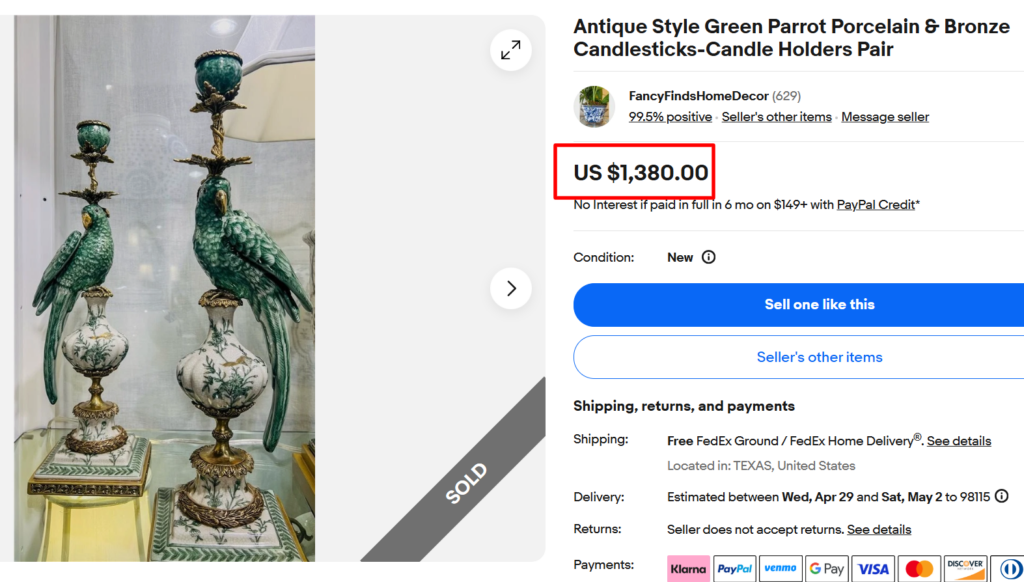Select the Klarna payment icon
This screenshot has width=1024, height=582.
pyautogui.click(x=688, y=568)
